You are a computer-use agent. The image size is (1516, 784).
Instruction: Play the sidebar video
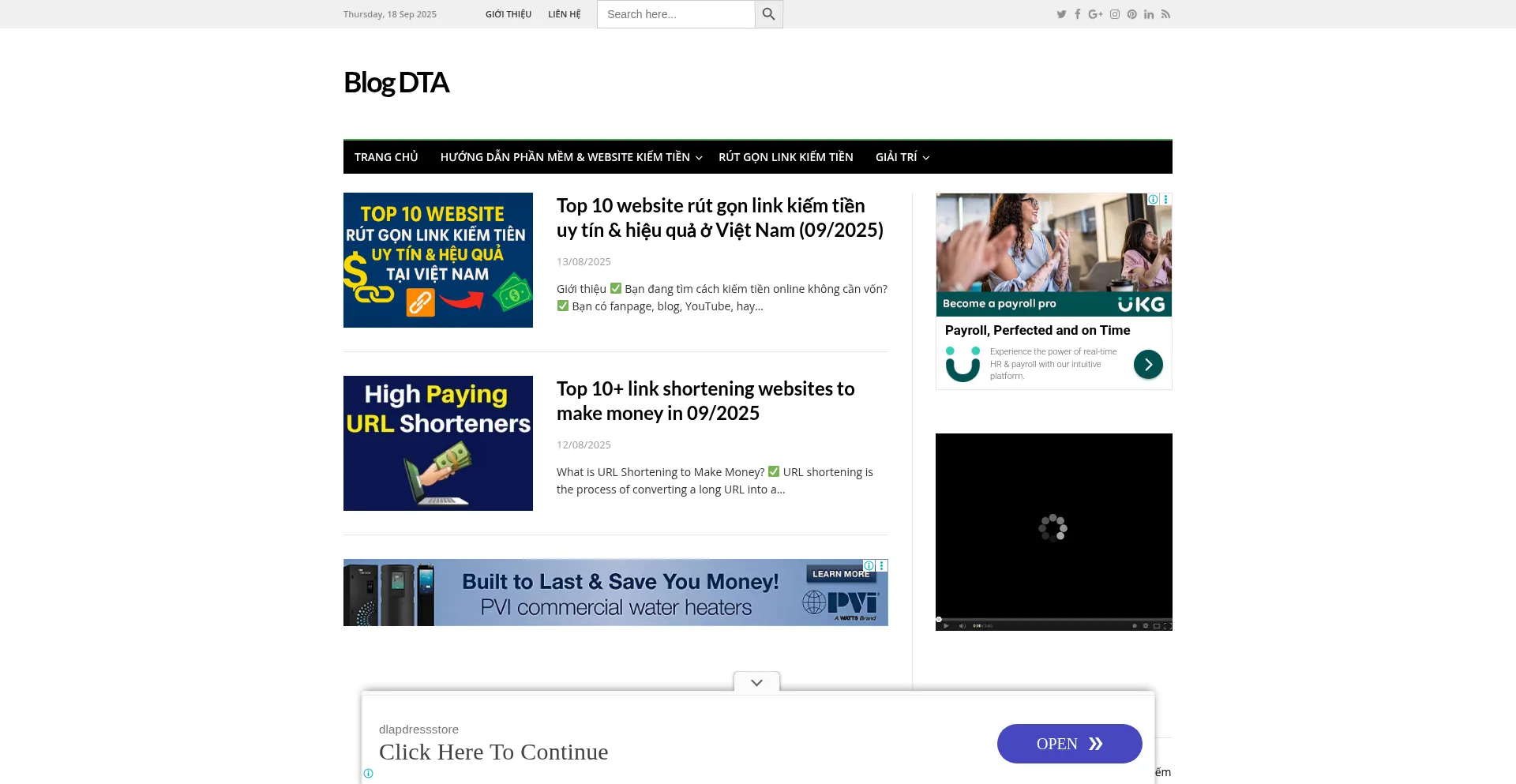pos(946,626)
